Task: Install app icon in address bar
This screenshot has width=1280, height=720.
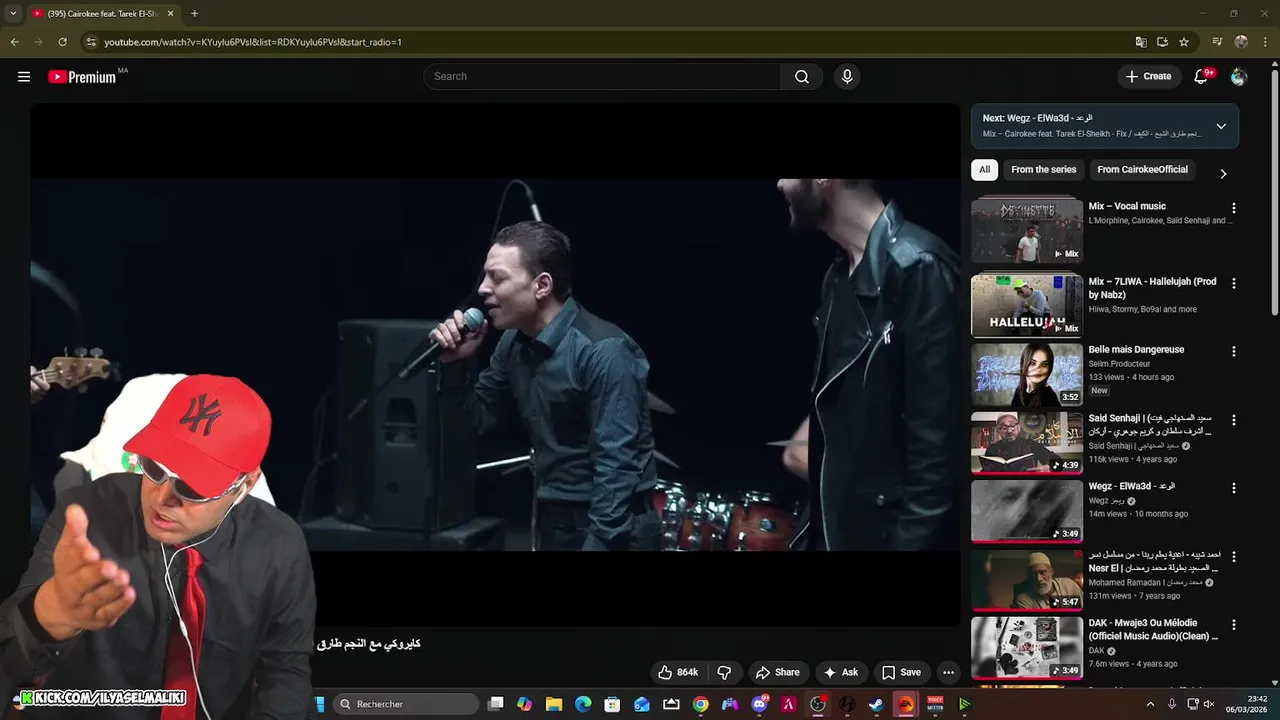Action: tap(1162, 42)
